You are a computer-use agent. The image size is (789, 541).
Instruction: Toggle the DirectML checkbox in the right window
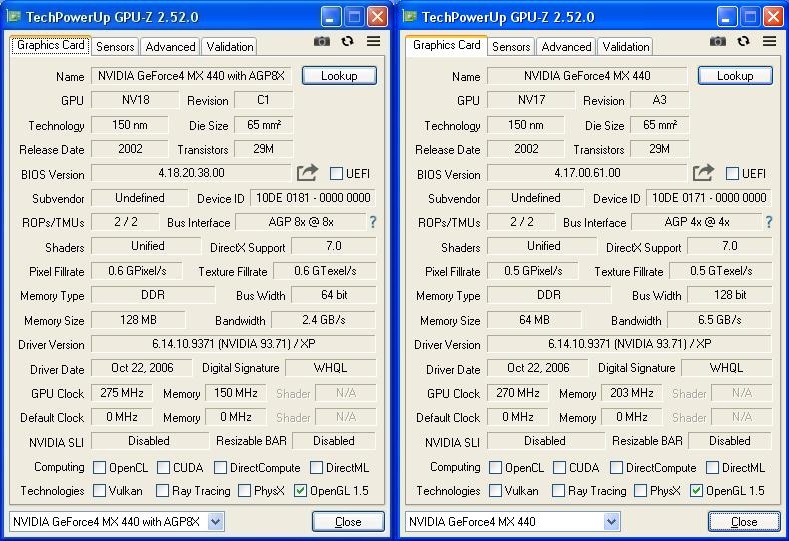(x=713, y=468)
